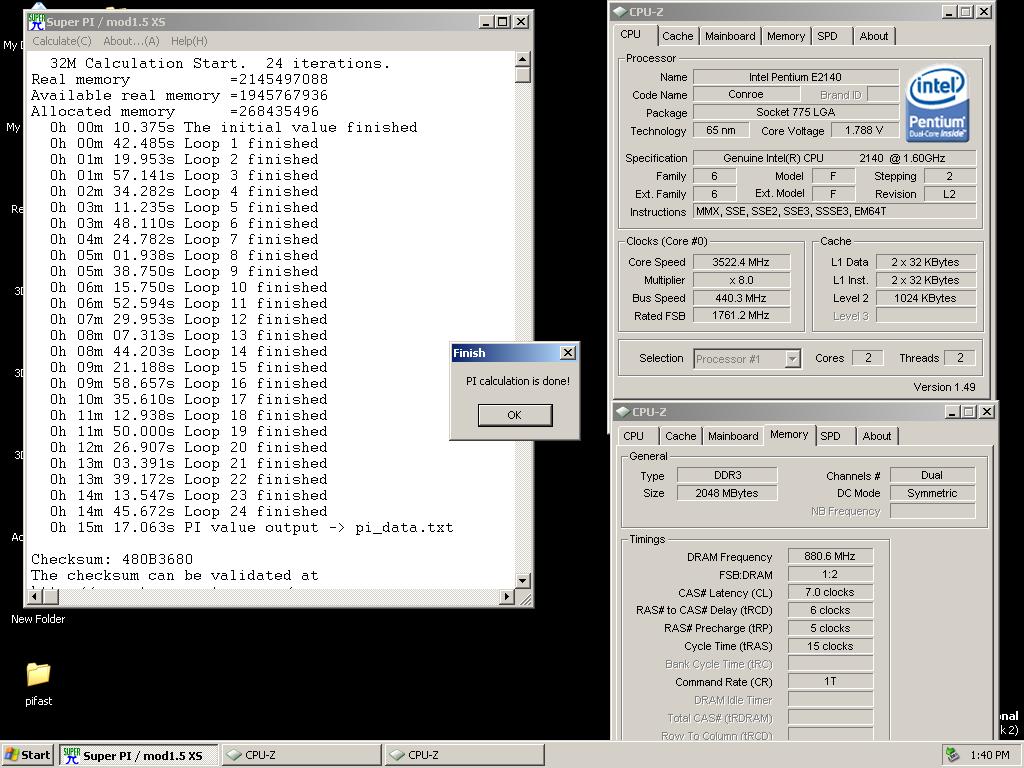Screen dimensions: 1024x768
Task: Click the Channels # Dual field
Action: [932, 475]
